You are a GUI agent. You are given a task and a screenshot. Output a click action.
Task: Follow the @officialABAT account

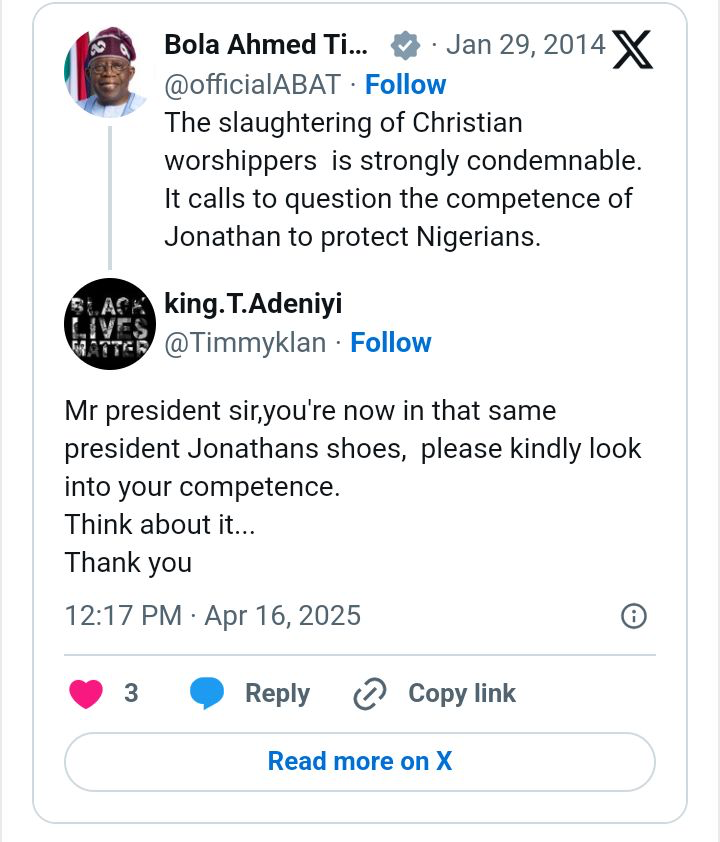(x=405, y=85)
